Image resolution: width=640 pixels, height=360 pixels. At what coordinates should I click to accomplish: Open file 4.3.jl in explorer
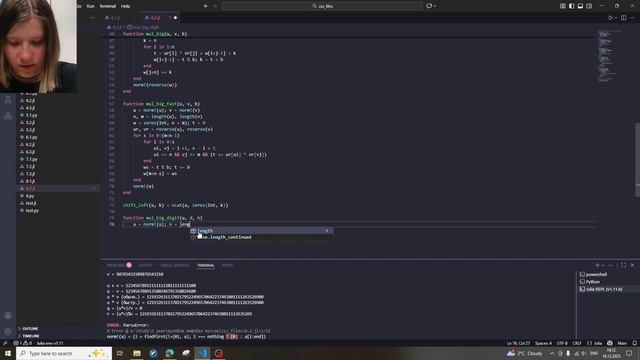[58, 108]
